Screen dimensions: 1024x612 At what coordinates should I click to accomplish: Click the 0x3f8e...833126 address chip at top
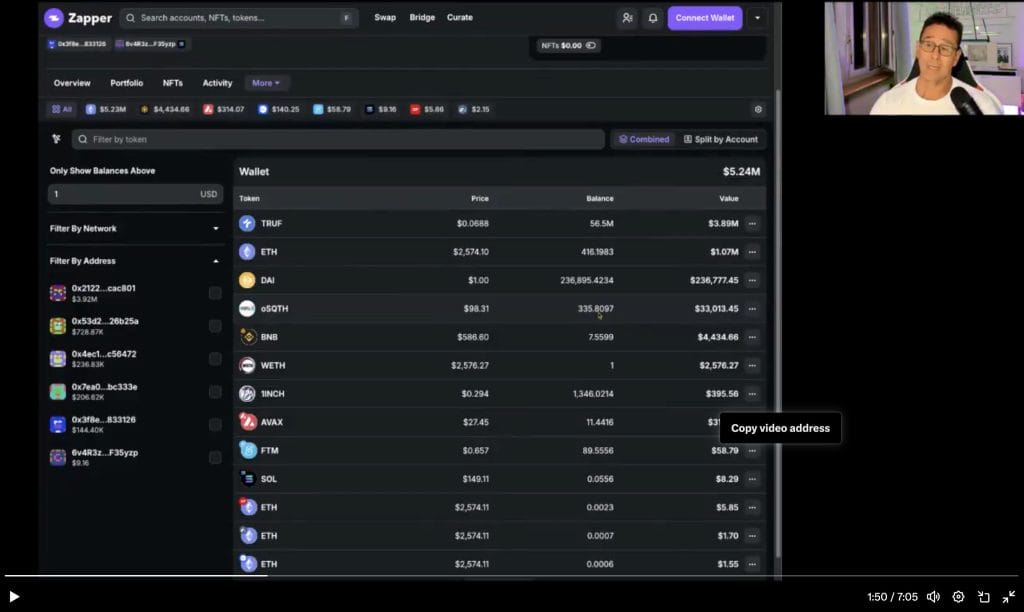[x=77, y=44]
